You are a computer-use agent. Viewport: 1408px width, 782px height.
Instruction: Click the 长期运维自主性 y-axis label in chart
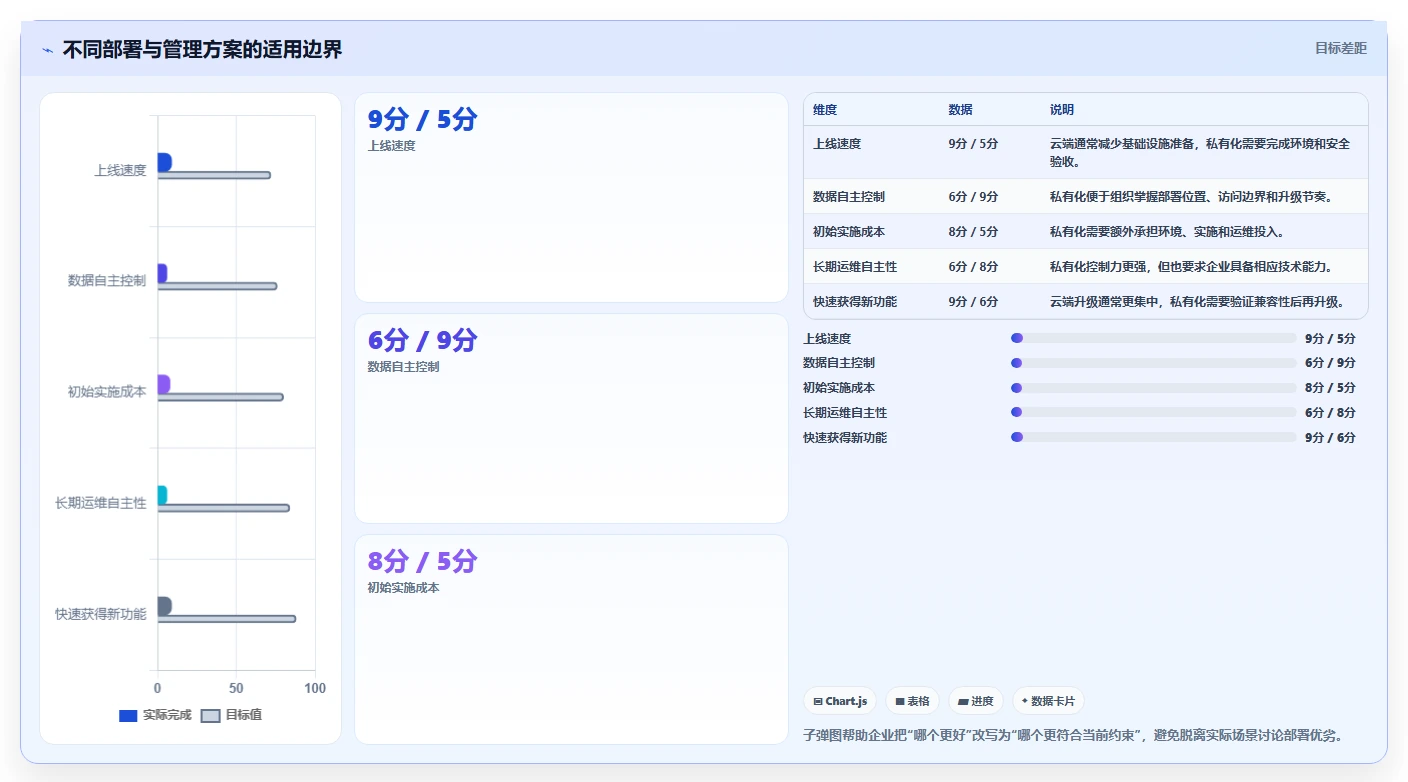coord(101,503)
